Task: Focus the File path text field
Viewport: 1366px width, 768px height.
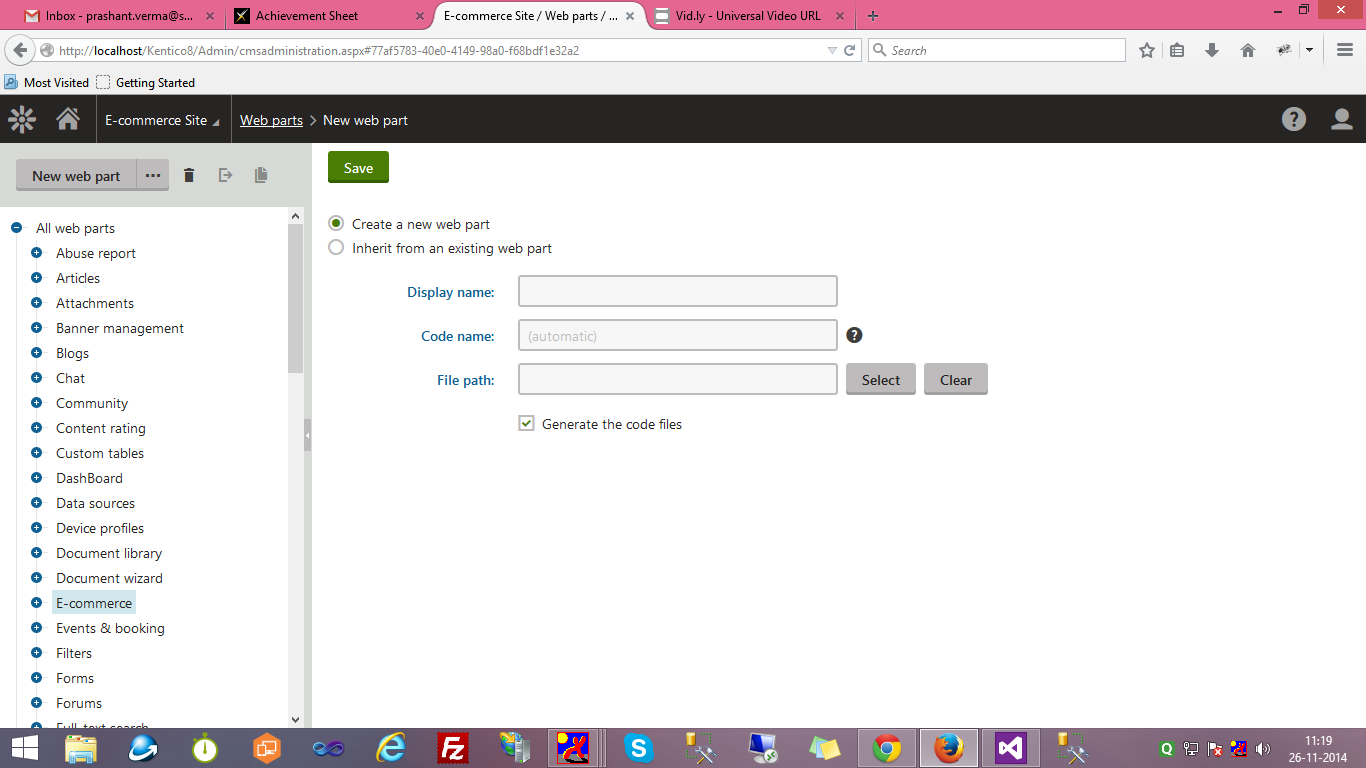Action: pyautogui.click(x=678, y=379)
